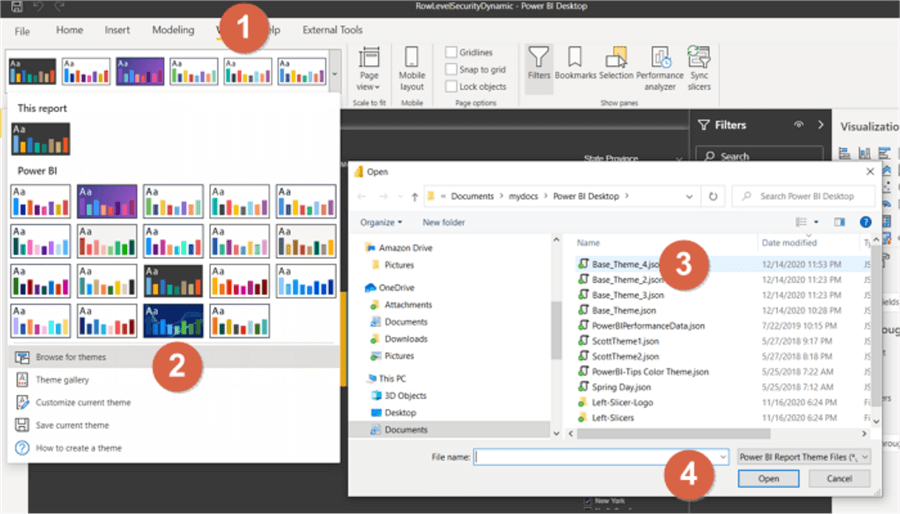900x514 pixels.
Task: Click the Filters pane Search box
Action: click(760, 155)
